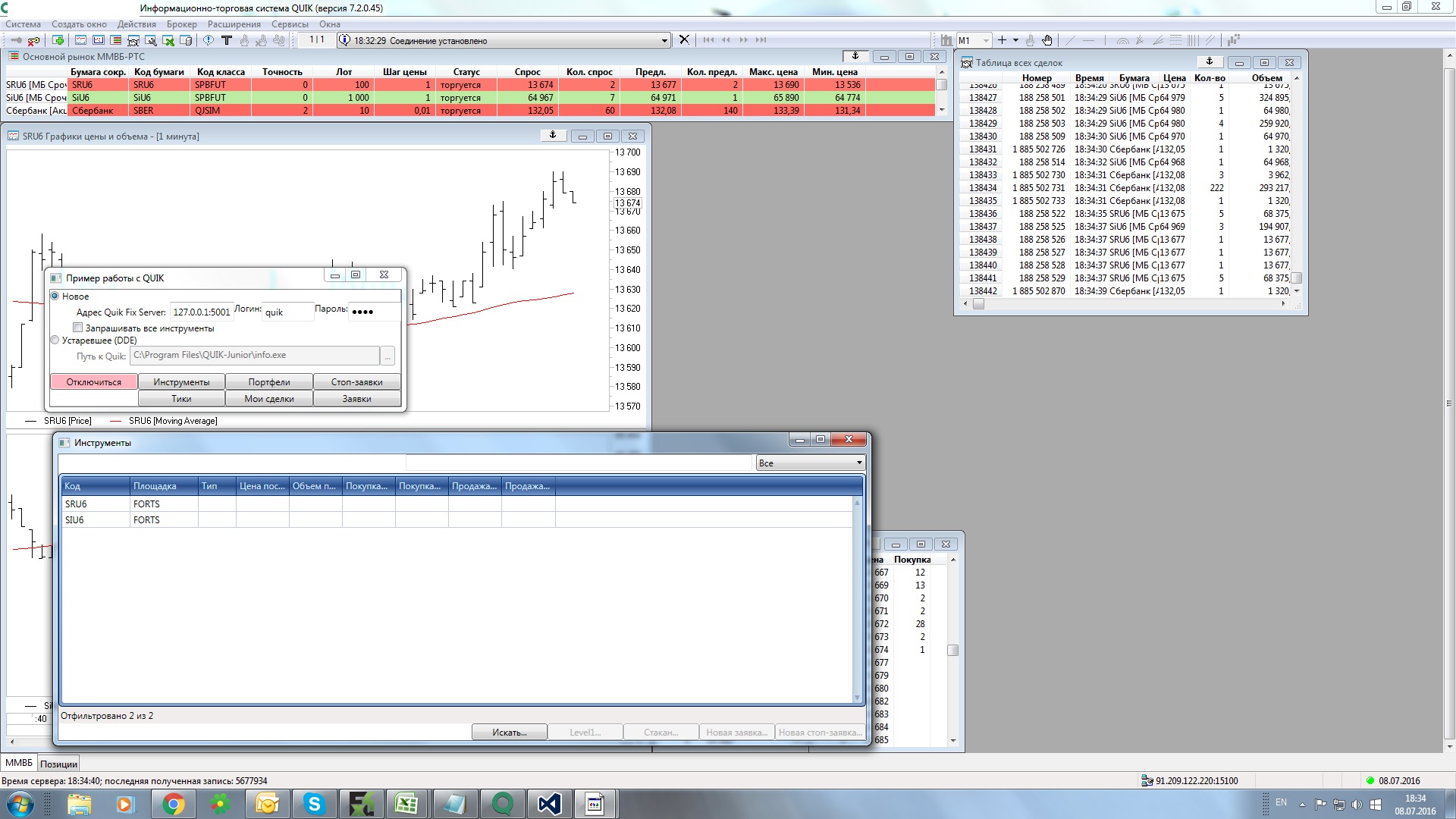Open the Система menu

click(23, 24)
